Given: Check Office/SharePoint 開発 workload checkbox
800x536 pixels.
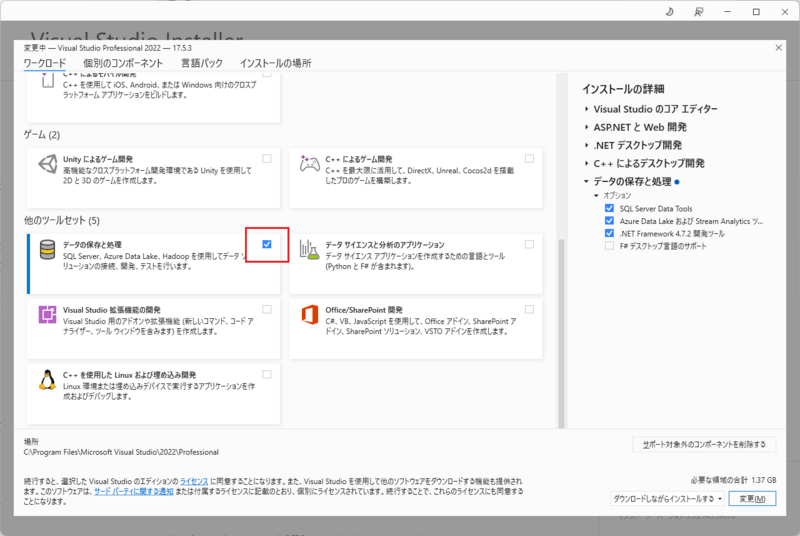Looking at the screenshot, I should (x=530, y=309).
